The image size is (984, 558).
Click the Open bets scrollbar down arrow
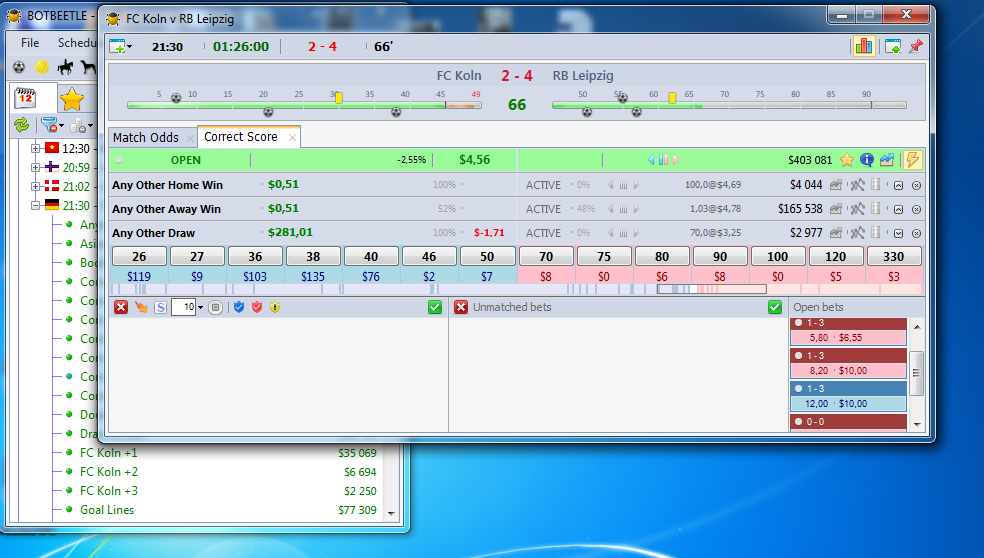point(917,425)
